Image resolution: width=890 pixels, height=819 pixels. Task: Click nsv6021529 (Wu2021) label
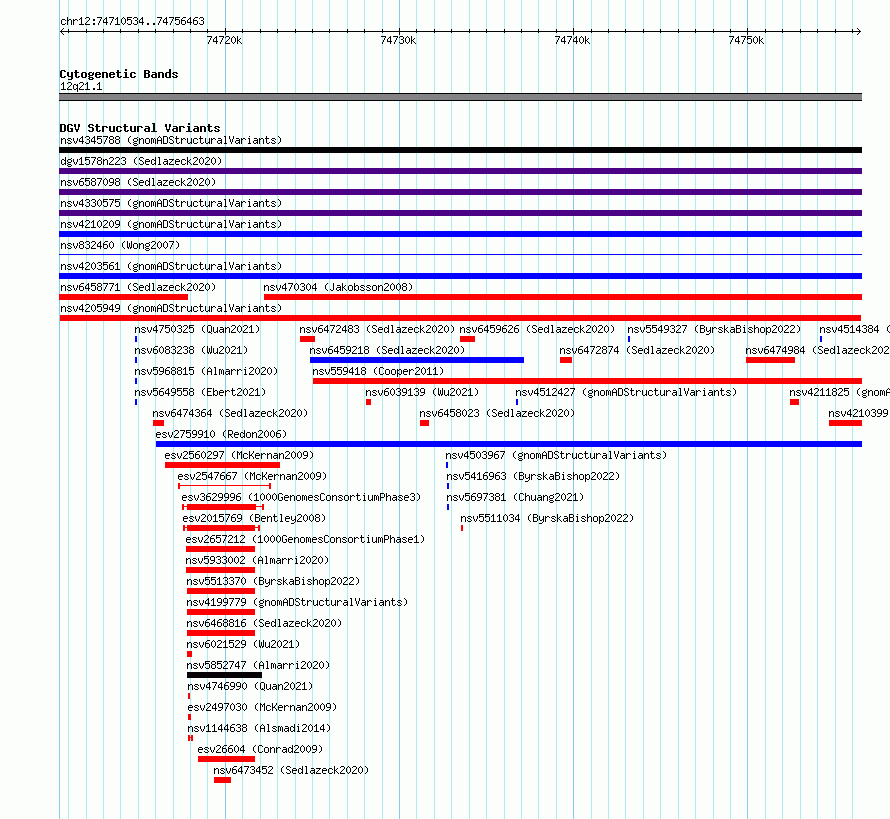244,644
